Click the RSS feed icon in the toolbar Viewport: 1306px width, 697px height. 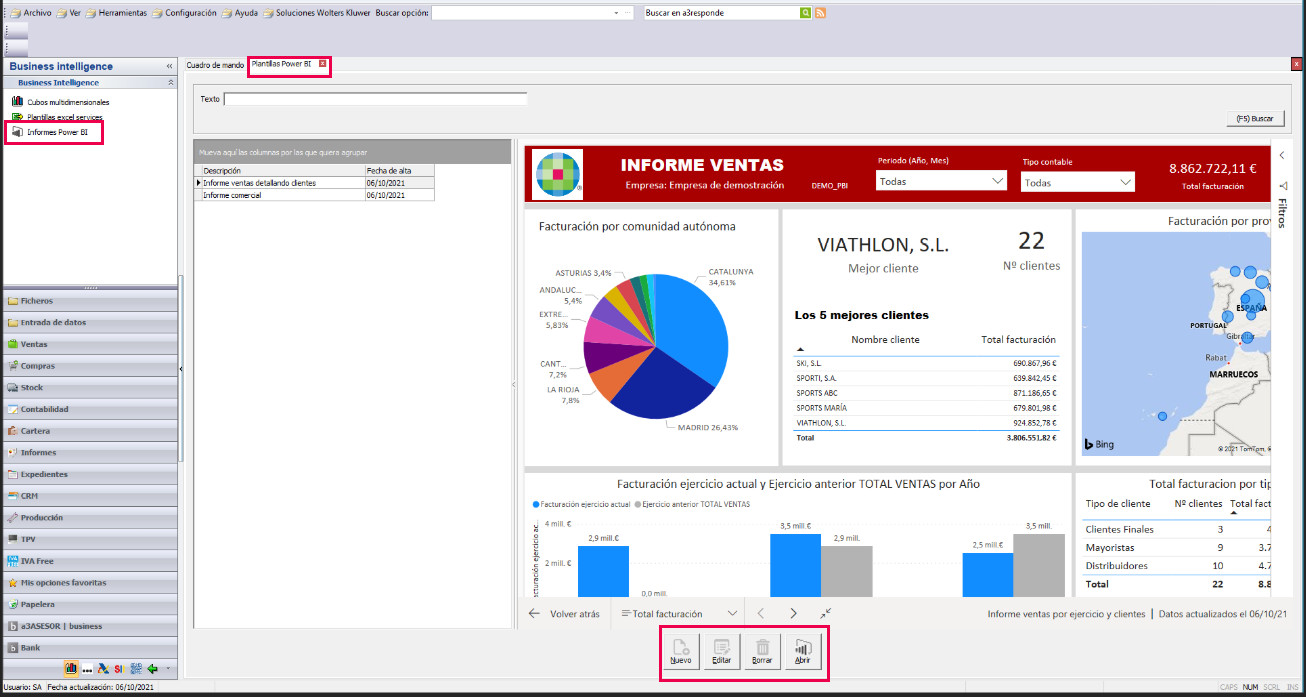[x=820, y=13]
